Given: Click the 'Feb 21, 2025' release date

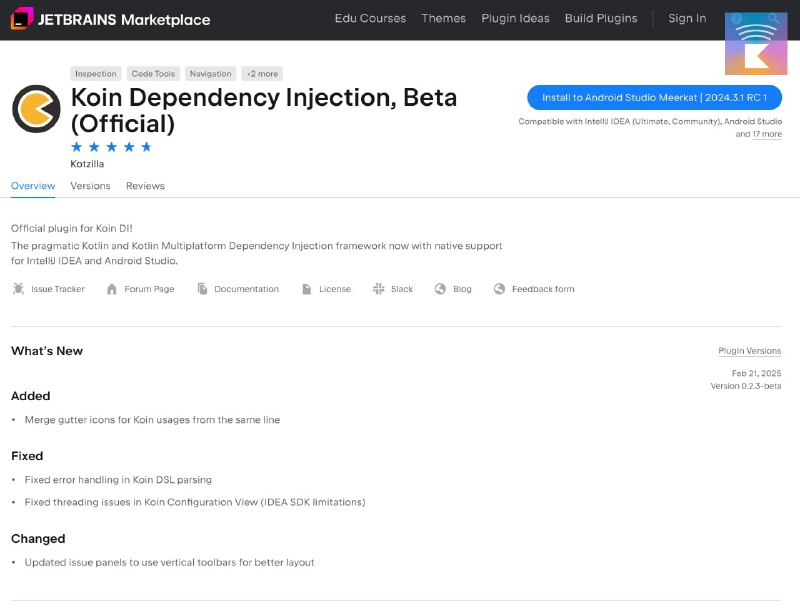Looking at the screenshot, I should click(x=756, y=374).
